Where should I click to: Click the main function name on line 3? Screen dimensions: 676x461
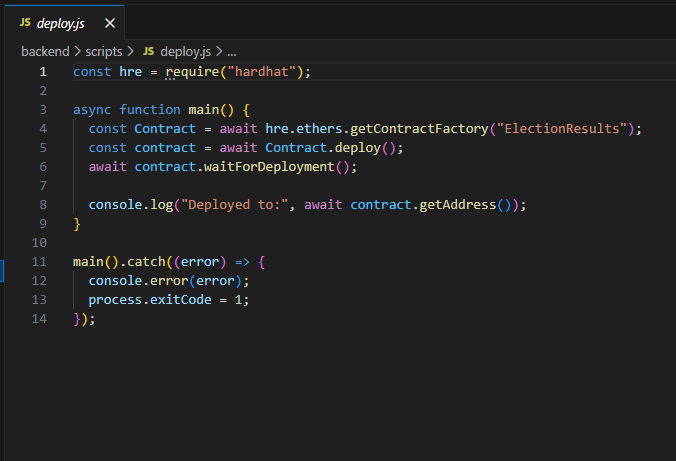point(203,110)
